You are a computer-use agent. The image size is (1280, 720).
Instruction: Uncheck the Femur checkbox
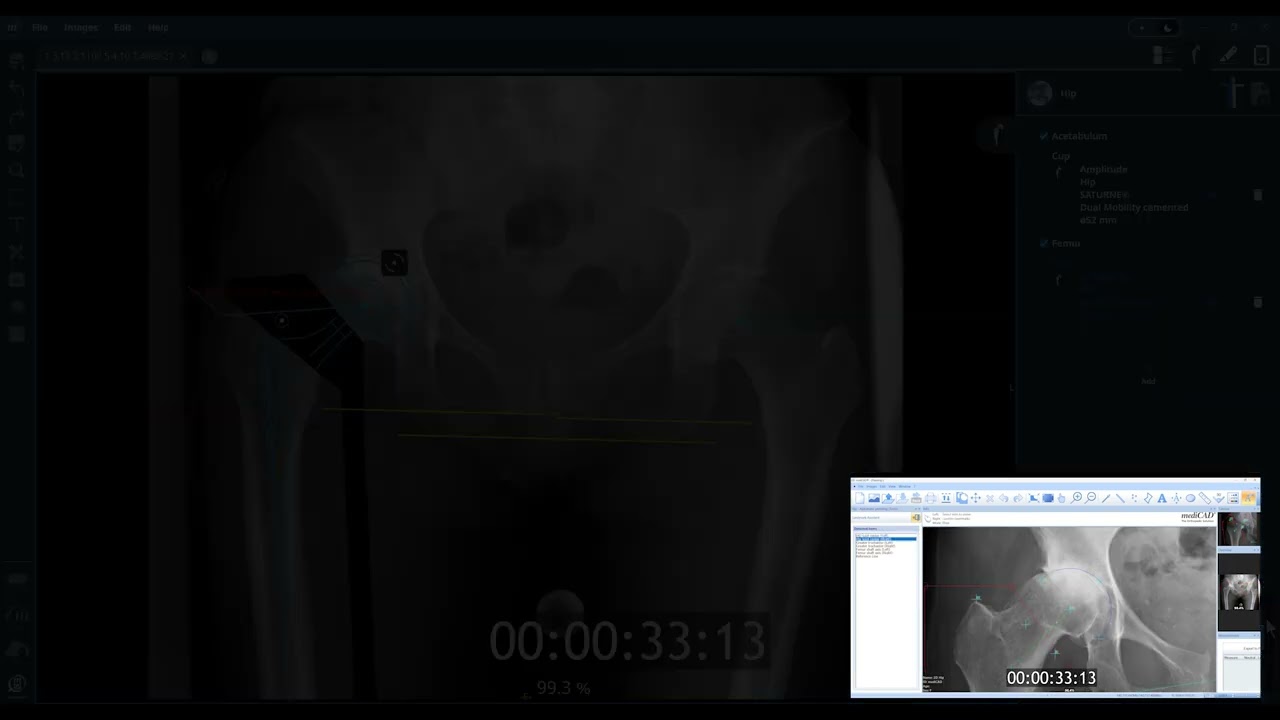point(1044,243)
